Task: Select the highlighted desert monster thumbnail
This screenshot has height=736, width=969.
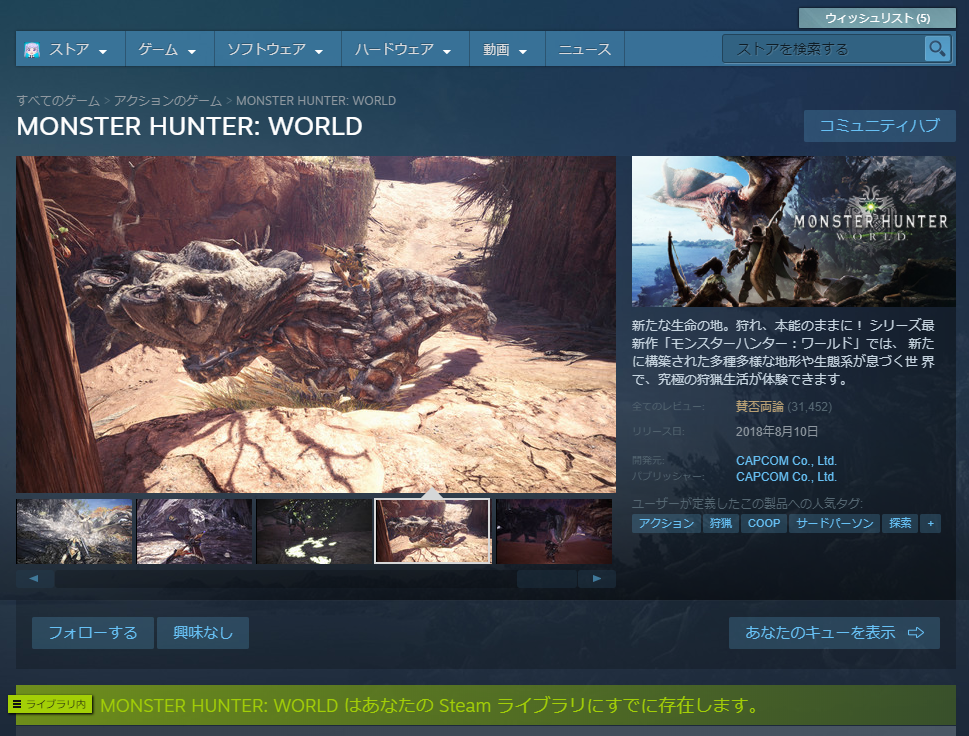Action: click(x=432, y=531)
